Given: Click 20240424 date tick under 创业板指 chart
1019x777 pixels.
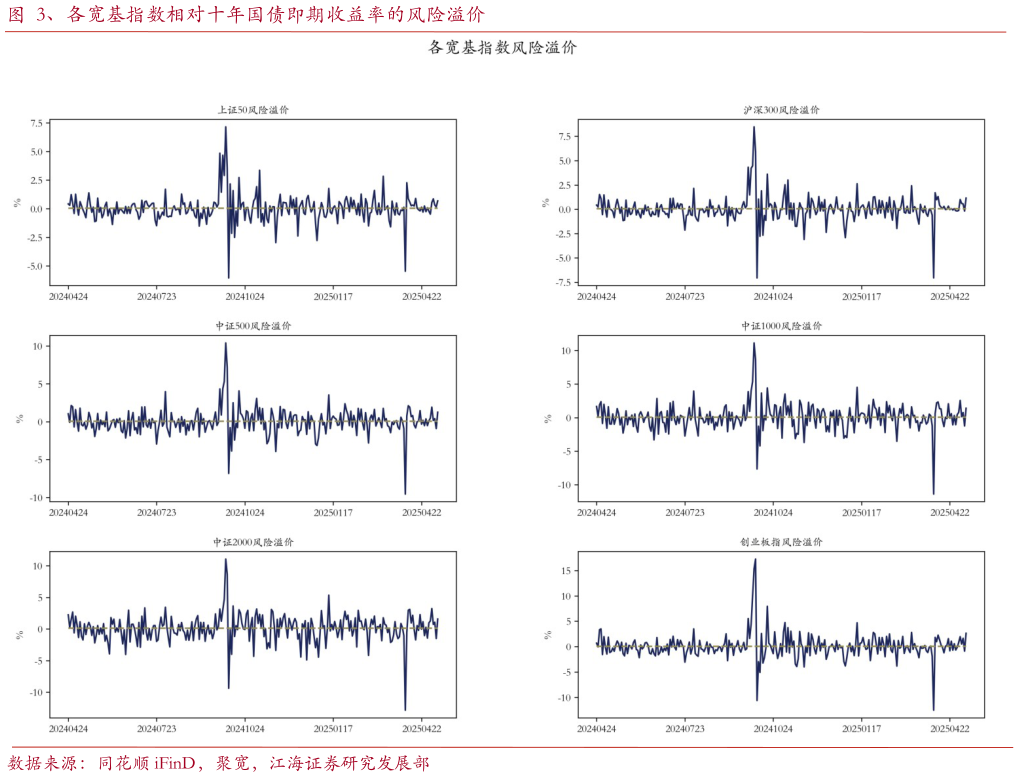Looking at the screenshot, I should click(597, 728).
